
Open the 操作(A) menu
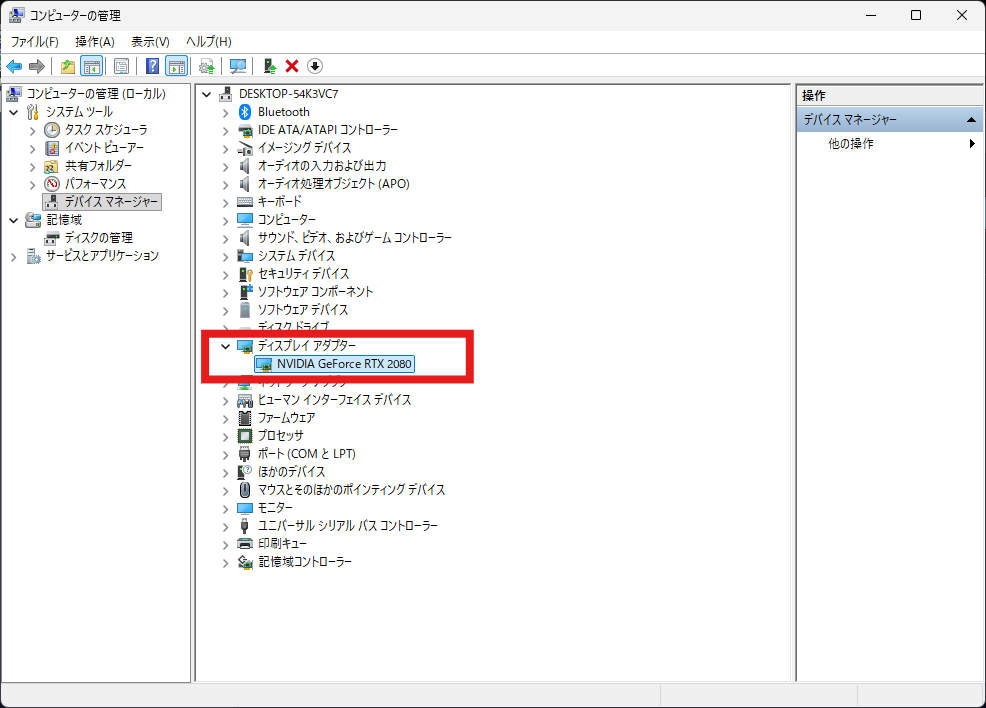click(x=94, y=41)
